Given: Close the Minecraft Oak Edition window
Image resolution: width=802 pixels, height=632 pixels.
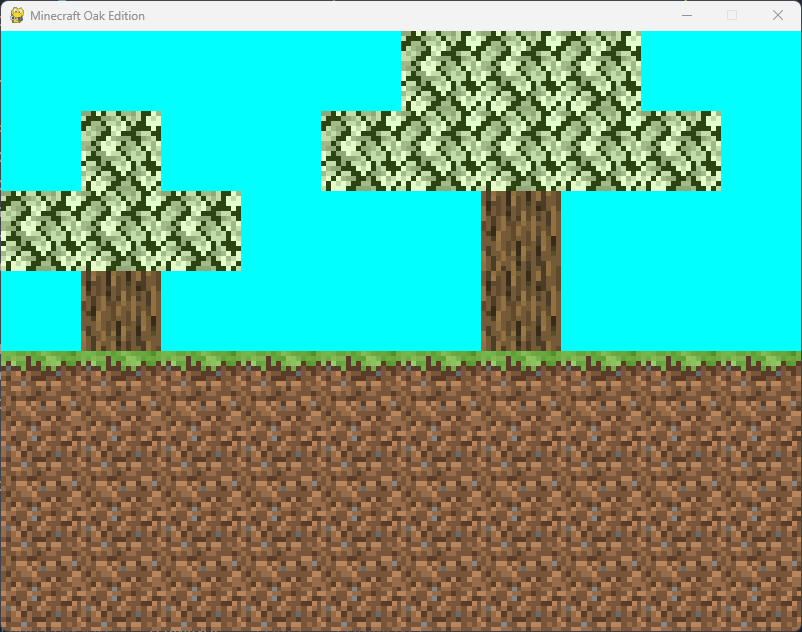Looking at the screenshot, I should click(x=777, y=15).
